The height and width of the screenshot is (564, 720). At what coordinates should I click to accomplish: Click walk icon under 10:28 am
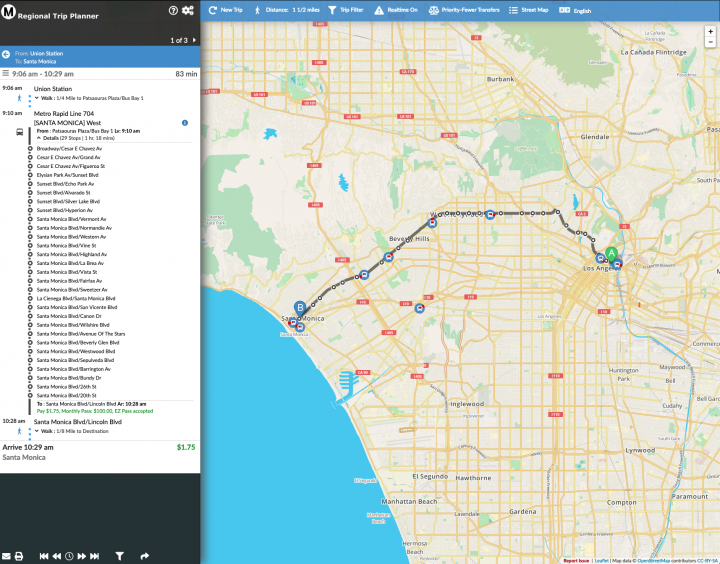[x=19, y=431]
